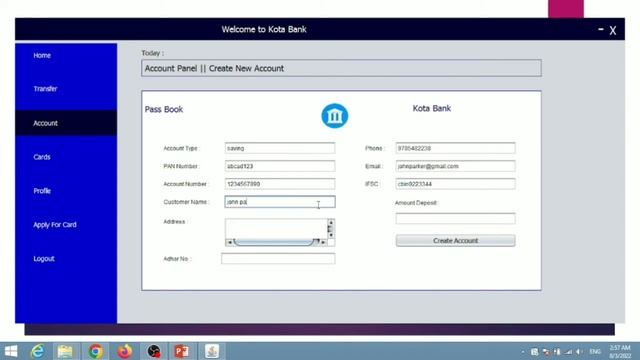The width and height of the screenshot is (640, 360).
Task: Click the Account Type field
Action: click(280, 148)
